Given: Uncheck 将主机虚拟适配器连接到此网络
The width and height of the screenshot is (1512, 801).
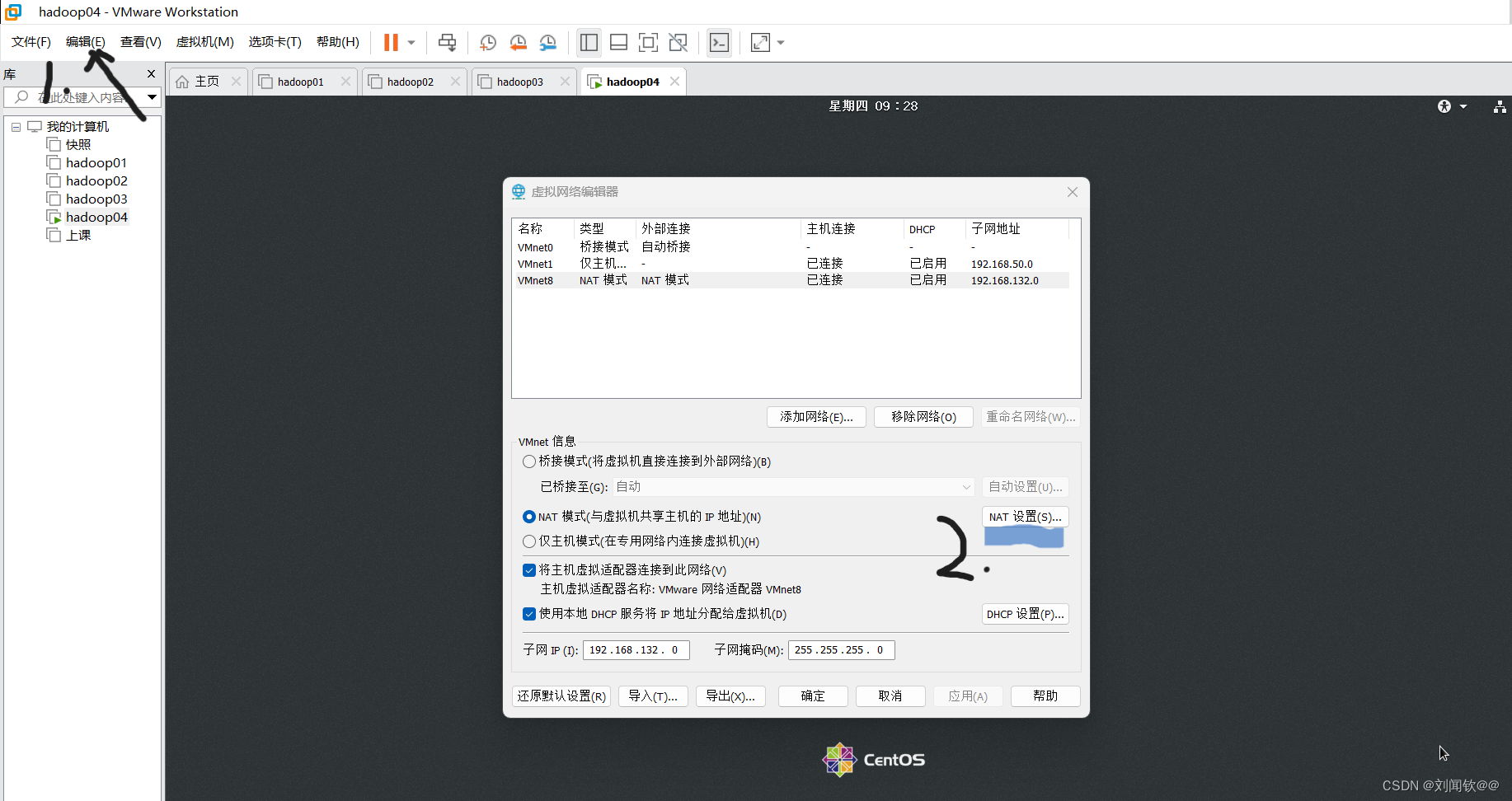Looking at the screenshot, I should [x=529, y=569].
